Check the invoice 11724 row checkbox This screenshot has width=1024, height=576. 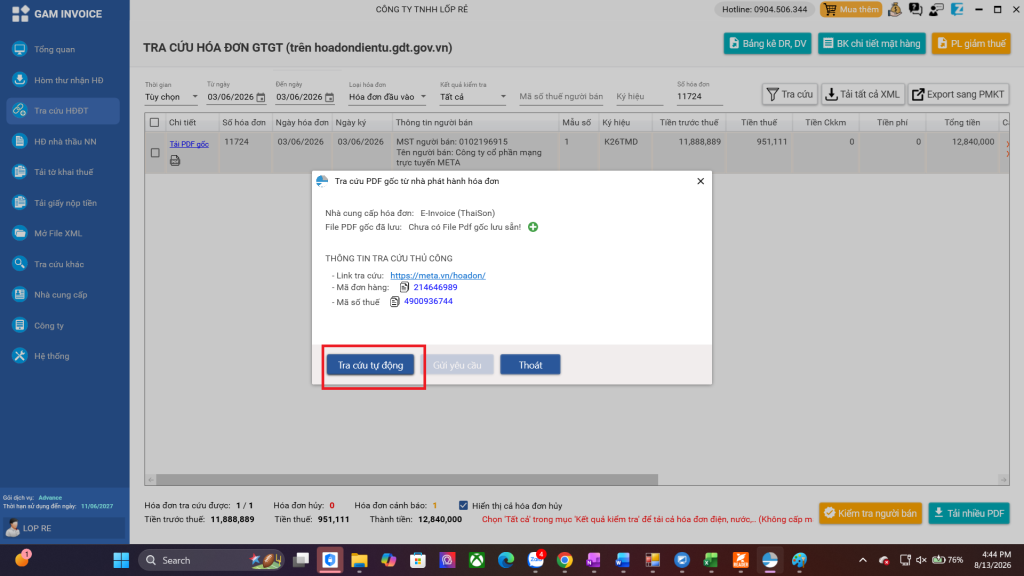point(155,153)
